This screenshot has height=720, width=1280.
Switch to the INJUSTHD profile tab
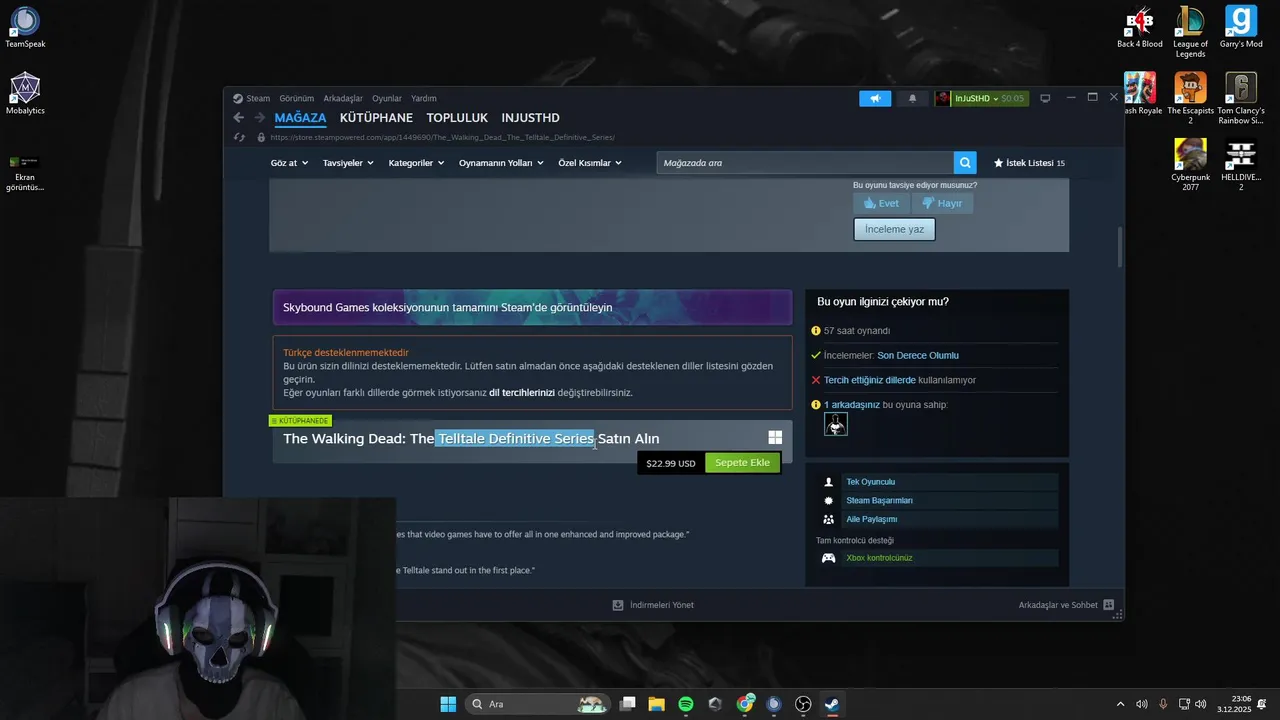[530, 118]
